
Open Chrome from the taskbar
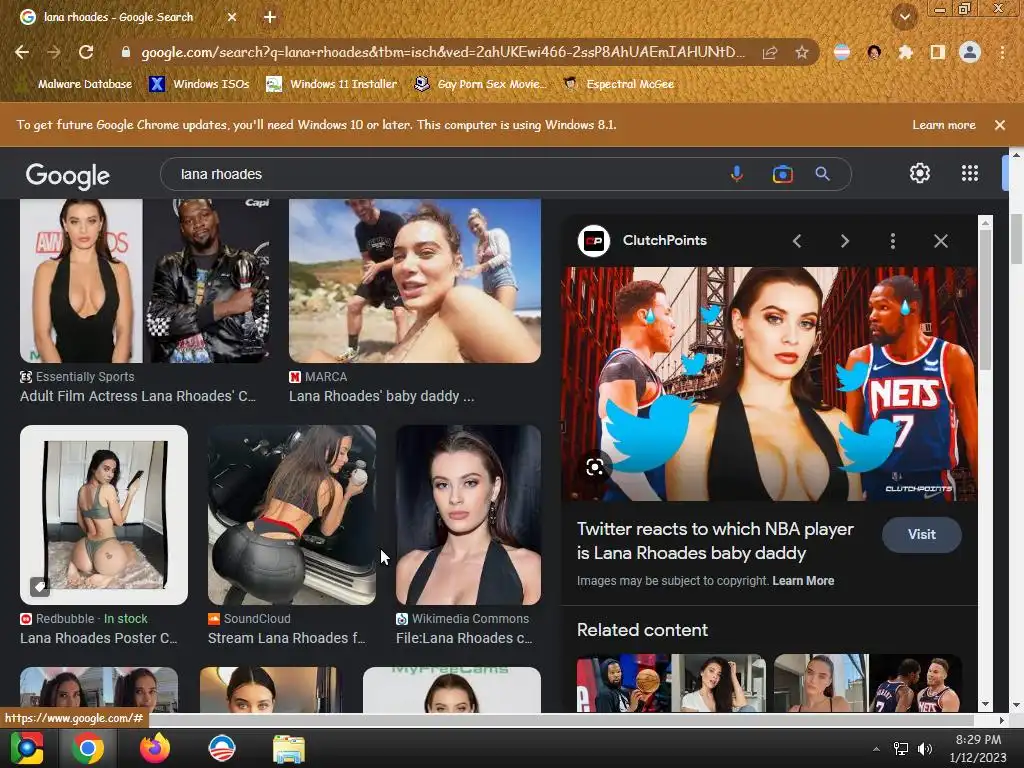[88, 748]
